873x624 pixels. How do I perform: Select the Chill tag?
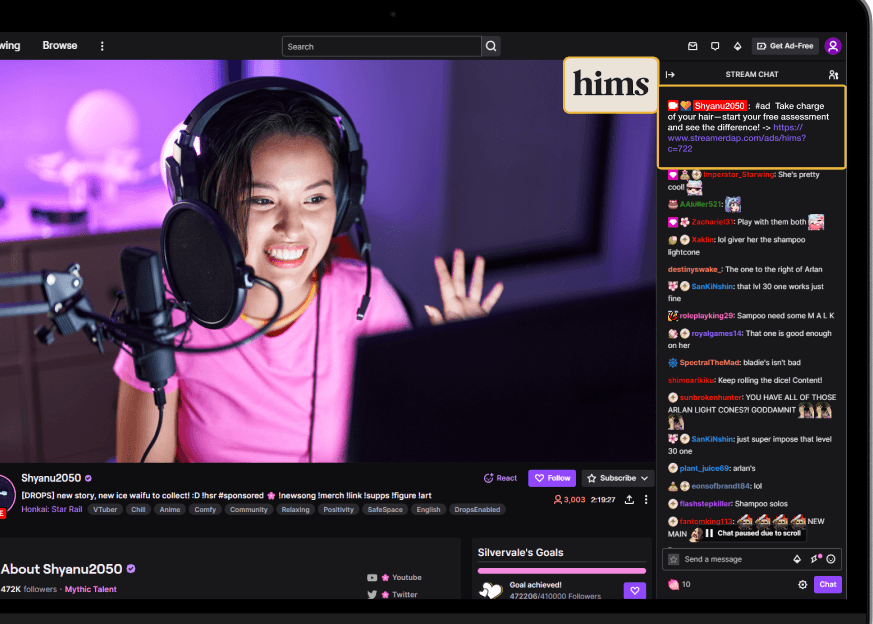138,509
